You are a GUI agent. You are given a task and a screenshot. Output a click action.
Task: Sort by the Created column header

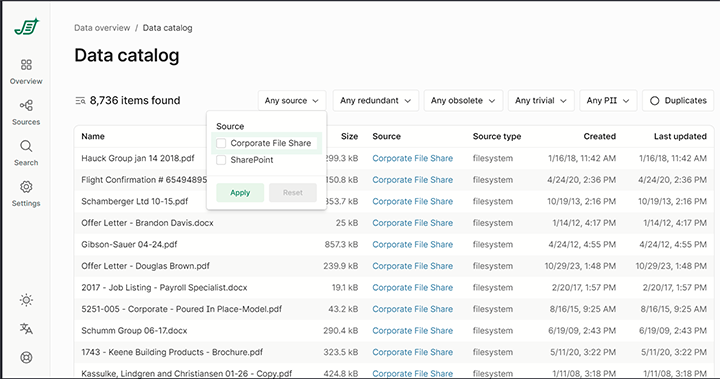coord(600,136)
